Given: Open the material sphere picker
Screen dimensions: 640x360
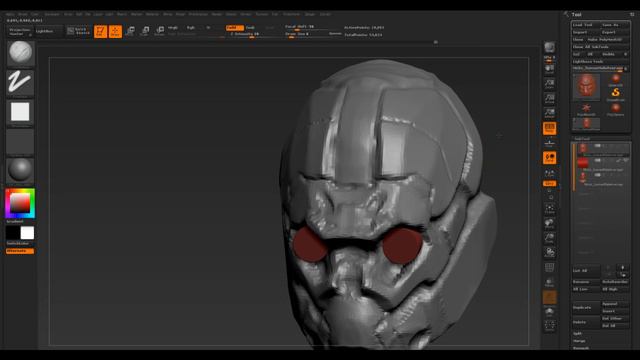Looking at the screenshot, I should [x=20, y=170].
